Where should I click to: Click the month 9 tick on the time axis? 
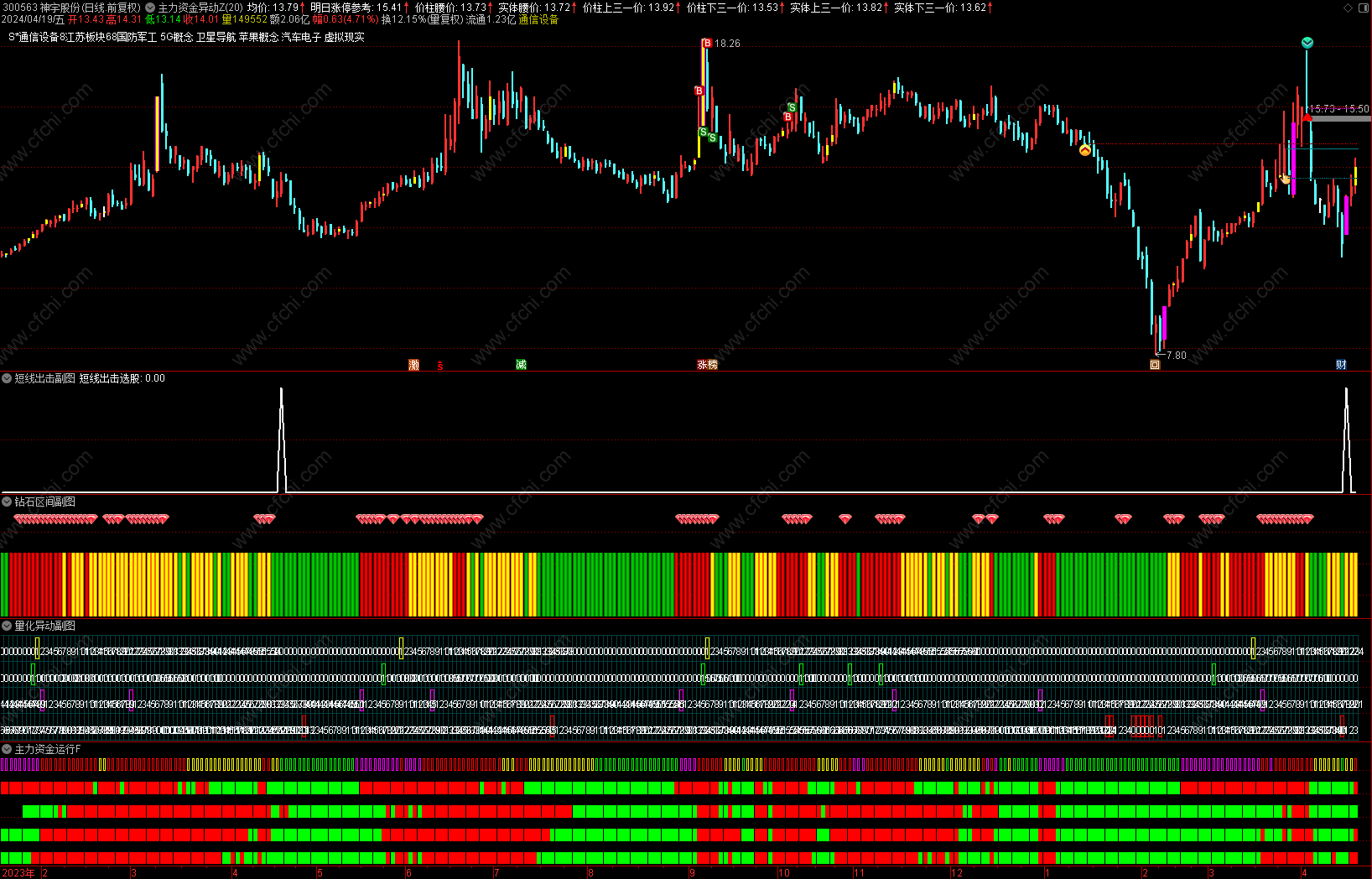coord(692,873)
